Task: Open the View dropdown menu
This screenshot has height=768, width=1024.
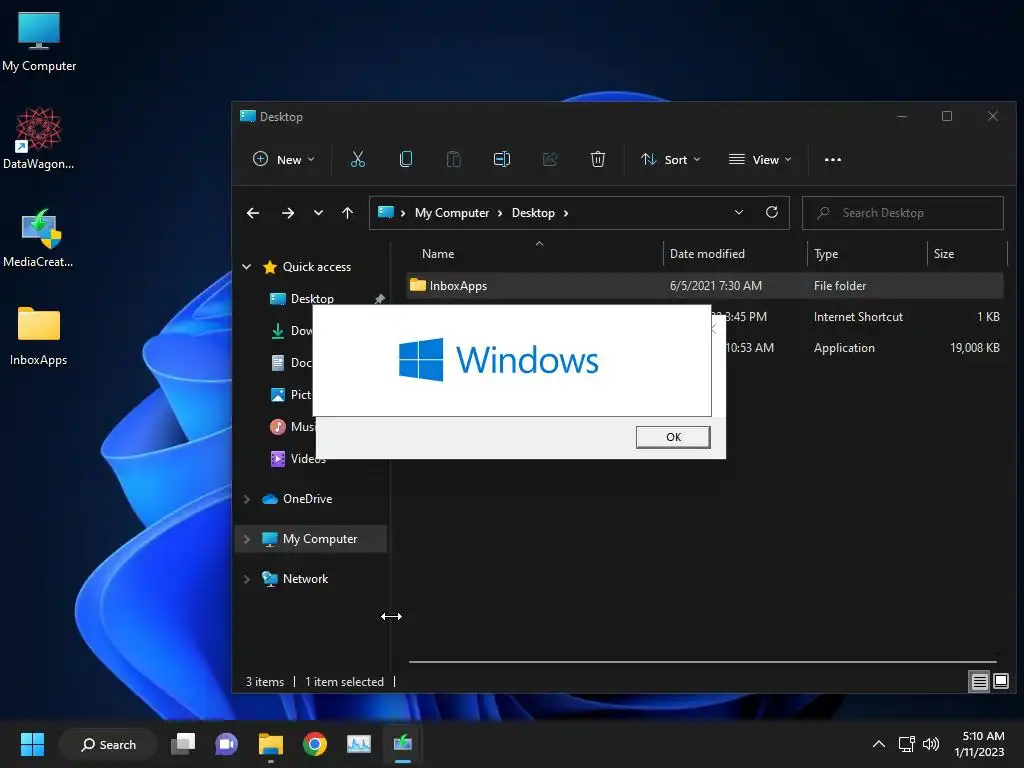Action: (x=760, y=159)
